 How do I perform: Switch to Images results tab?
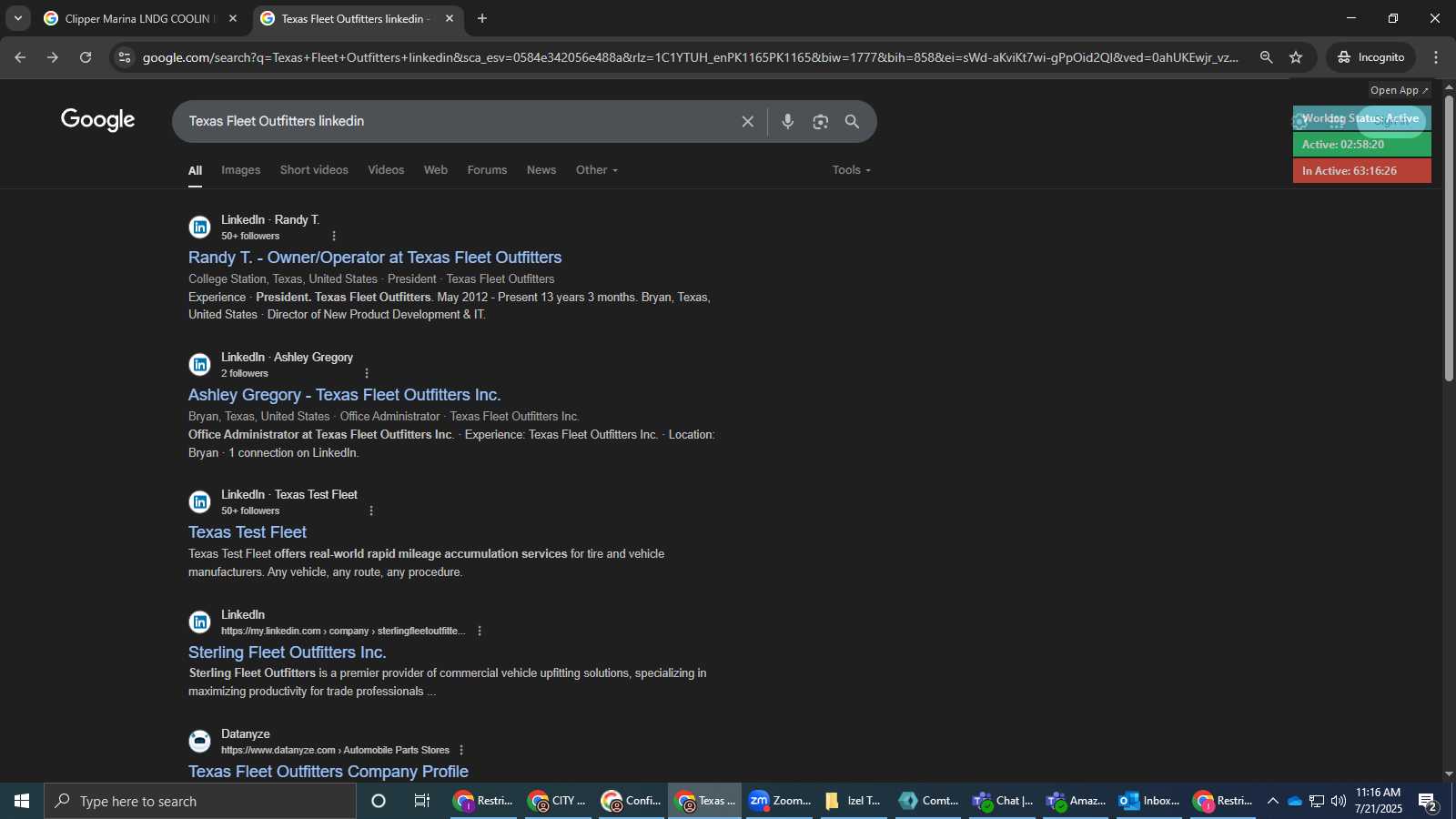tap(240, 170)
